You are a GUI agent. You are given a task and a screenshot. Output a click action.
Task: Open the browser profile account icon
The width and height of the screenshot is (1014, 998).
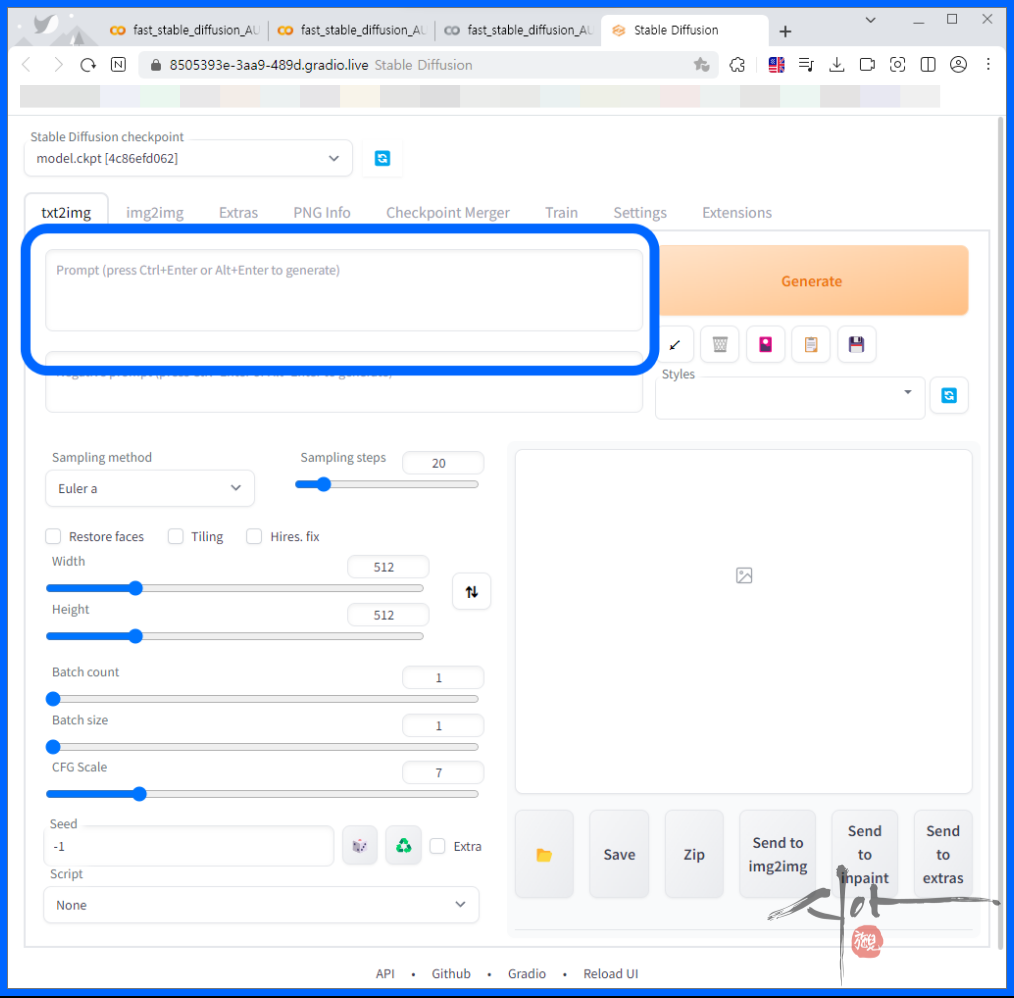click(x=958, y=65)
